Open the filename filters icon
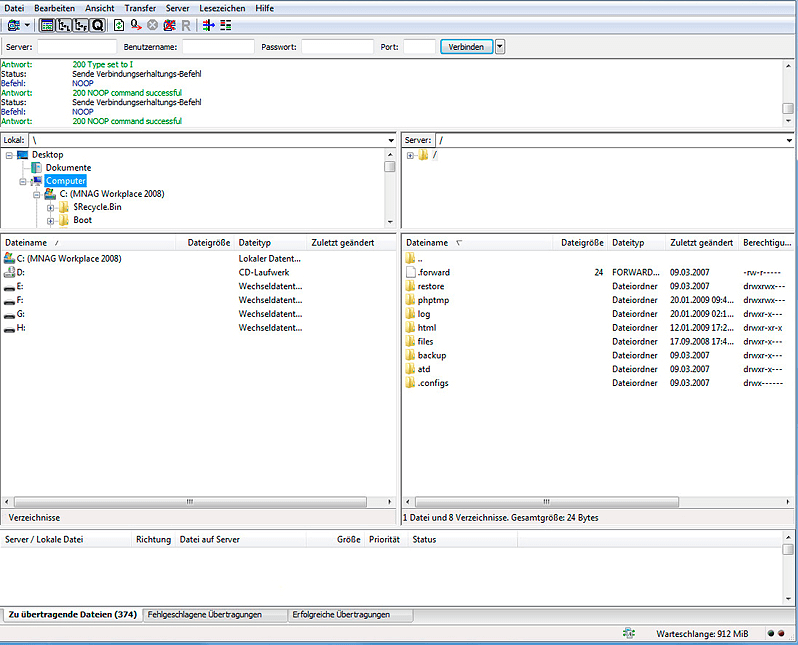This screenshot has height=645, width=798. pyautogui.click(x=208, y=24)
